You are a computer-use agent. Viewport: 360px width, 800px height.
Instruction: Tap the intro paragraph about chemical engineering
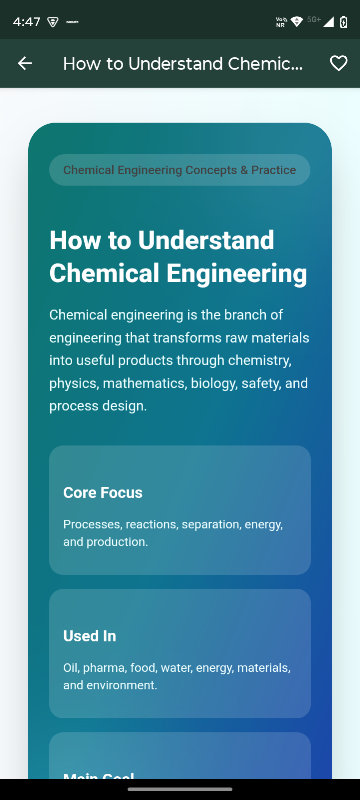point(179,360)
